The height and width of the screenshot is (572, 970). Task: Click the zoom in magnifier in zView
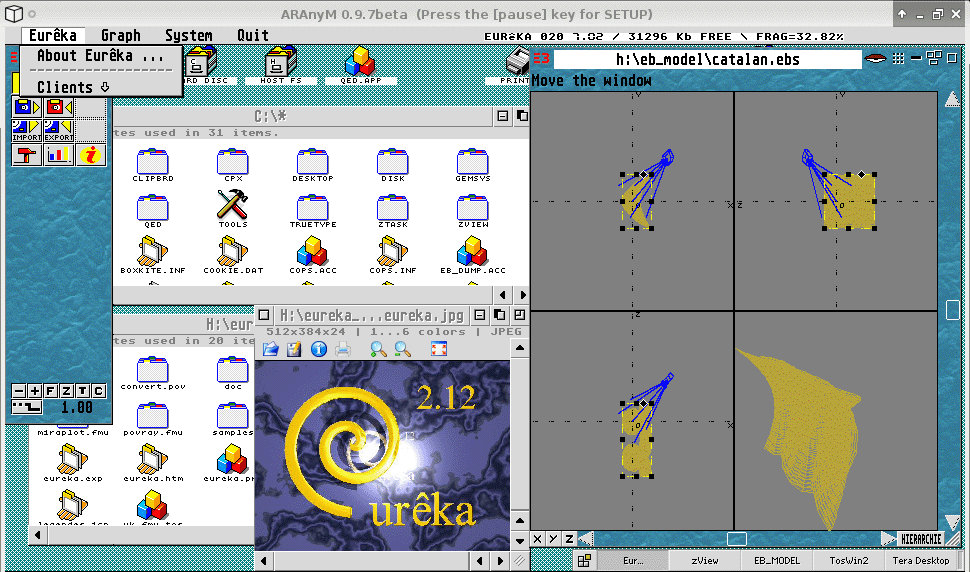[x=378, y=349]
